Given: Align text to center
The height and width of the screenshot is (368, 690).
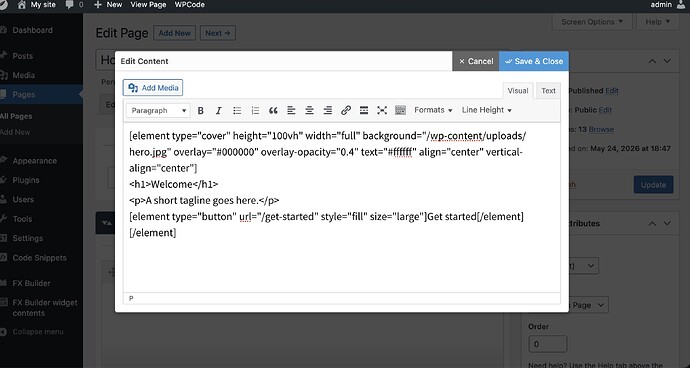Looking at the screenshot, I should [x=309, y=110].
